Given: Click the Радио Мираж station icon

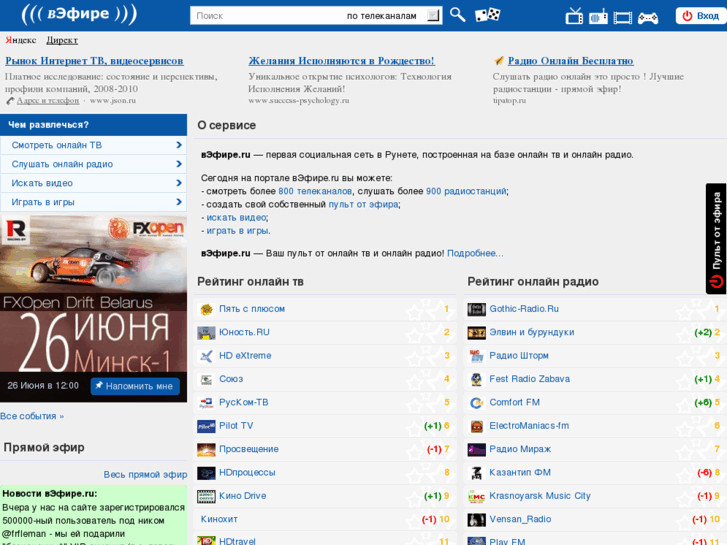Looking at the screenshot, I should point(476,449).
